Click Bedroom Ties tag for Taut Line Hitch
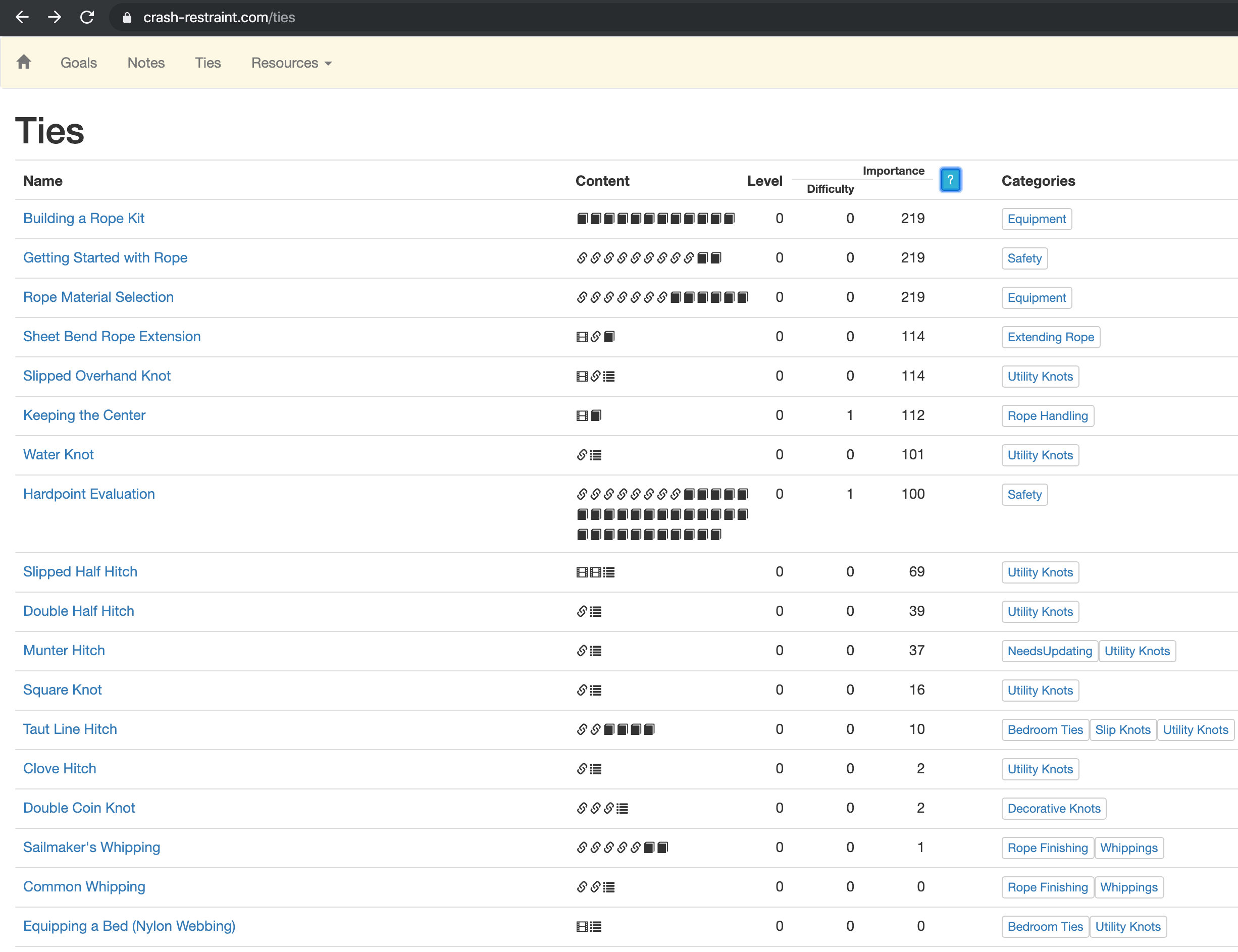Viewport: 1238px width, 952px height. (x=1045, y=730)
